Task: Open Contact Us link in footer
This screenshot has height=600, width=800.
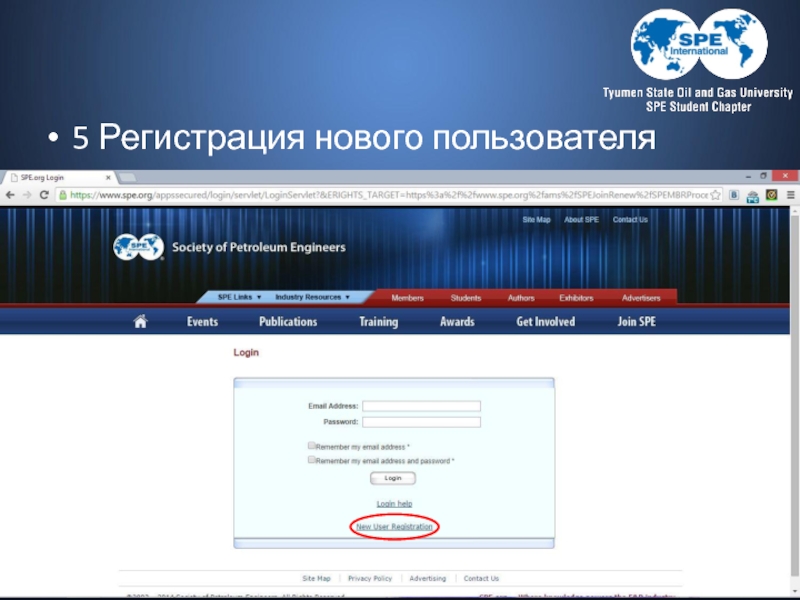Action: pos(481,578)
